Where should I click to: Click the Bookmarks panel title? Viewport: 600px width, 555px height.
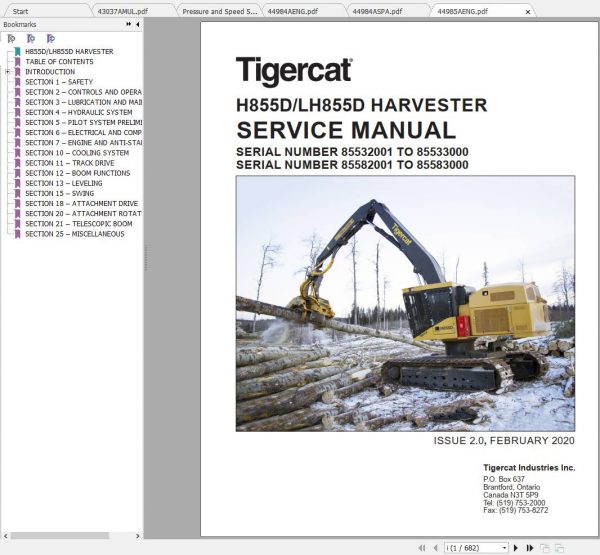point(20,24)
